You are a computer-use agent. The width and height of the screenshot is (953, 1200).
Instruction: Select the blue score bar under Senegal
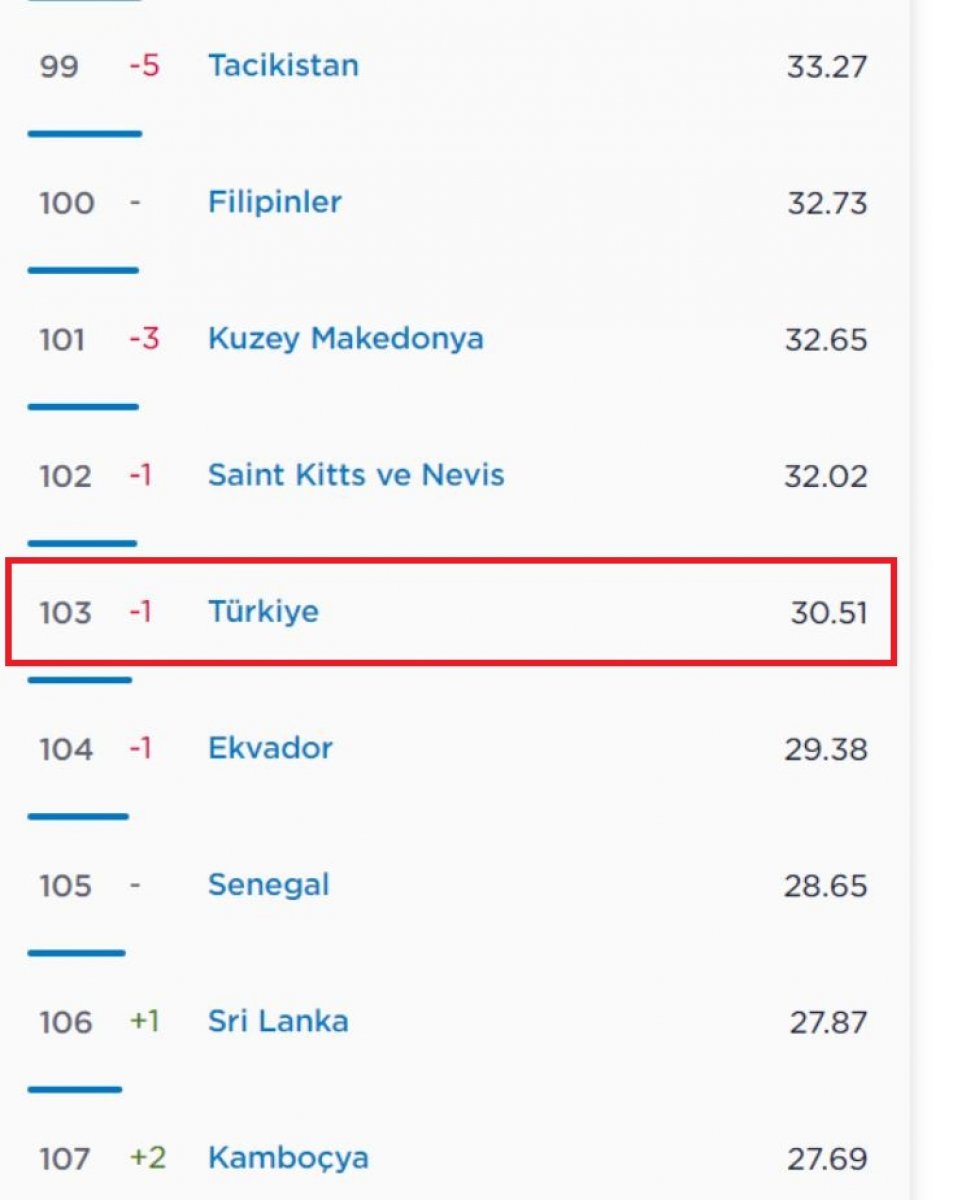point(76,953)
